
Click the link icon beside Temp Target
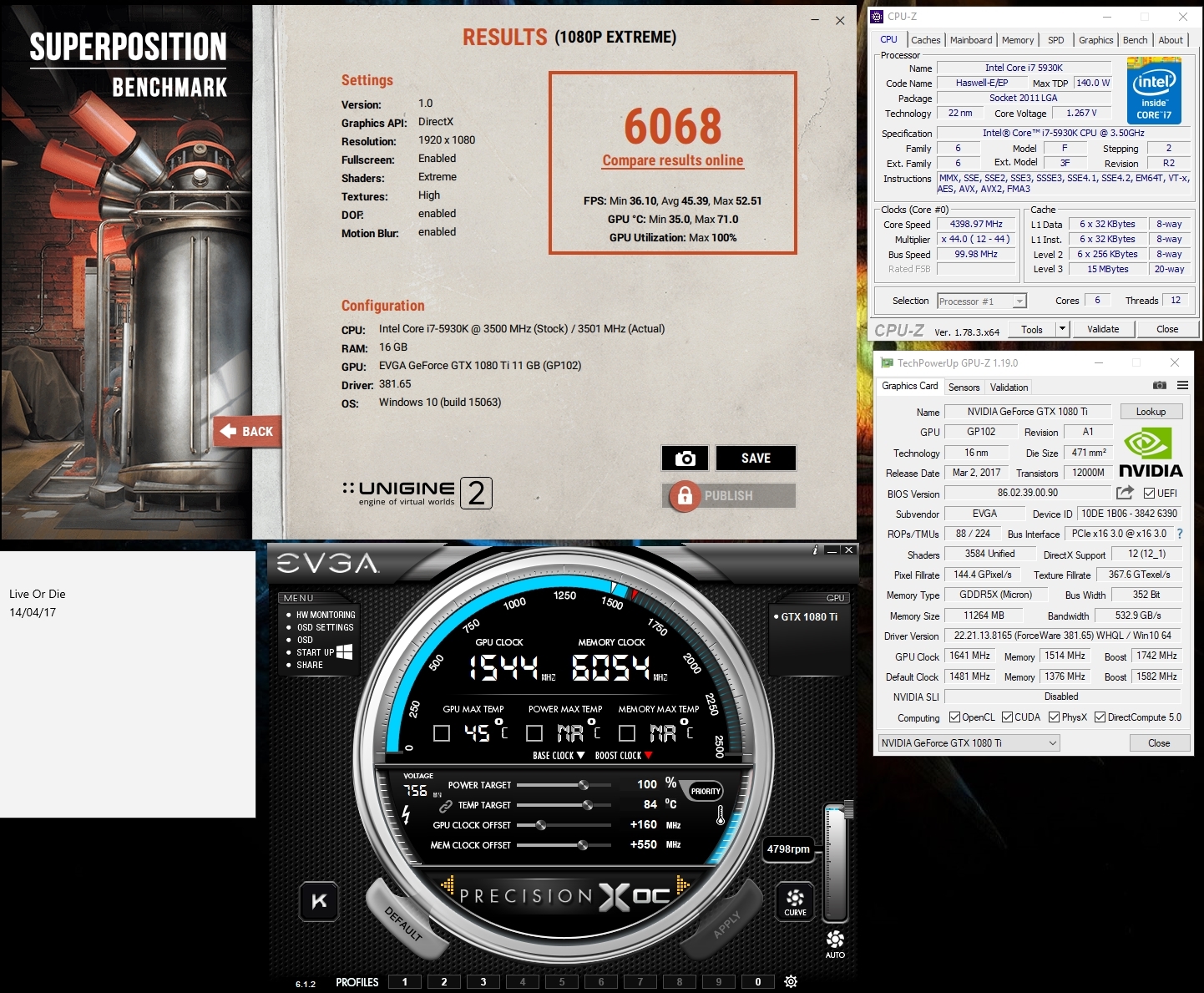click(x=445, y=806)
